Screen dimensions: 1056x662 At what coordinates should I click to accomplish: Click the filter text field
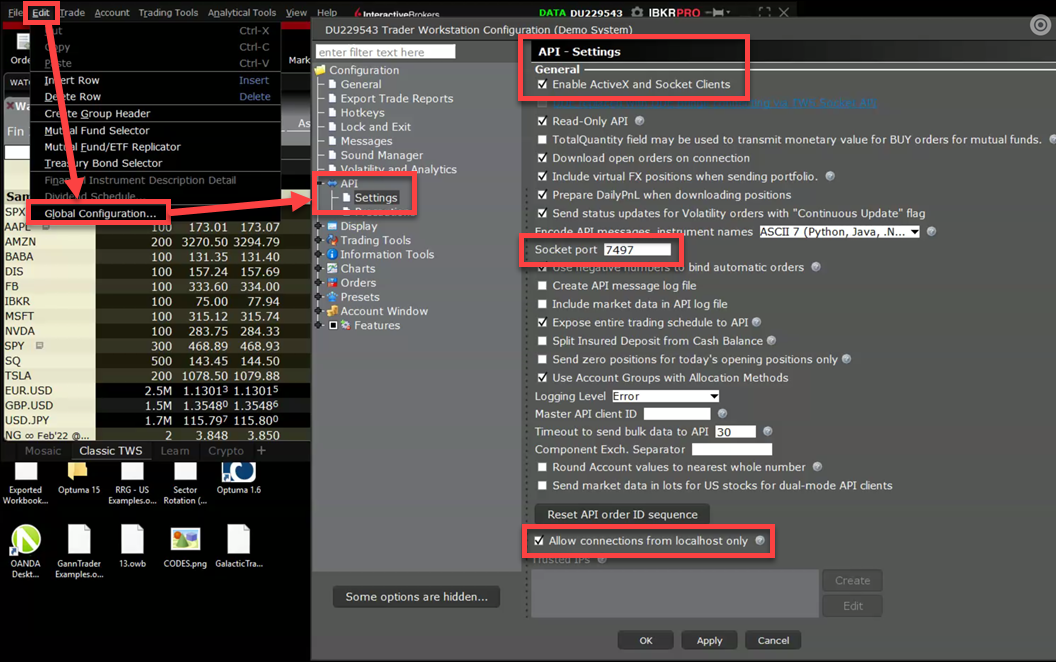tap(385, 52)
